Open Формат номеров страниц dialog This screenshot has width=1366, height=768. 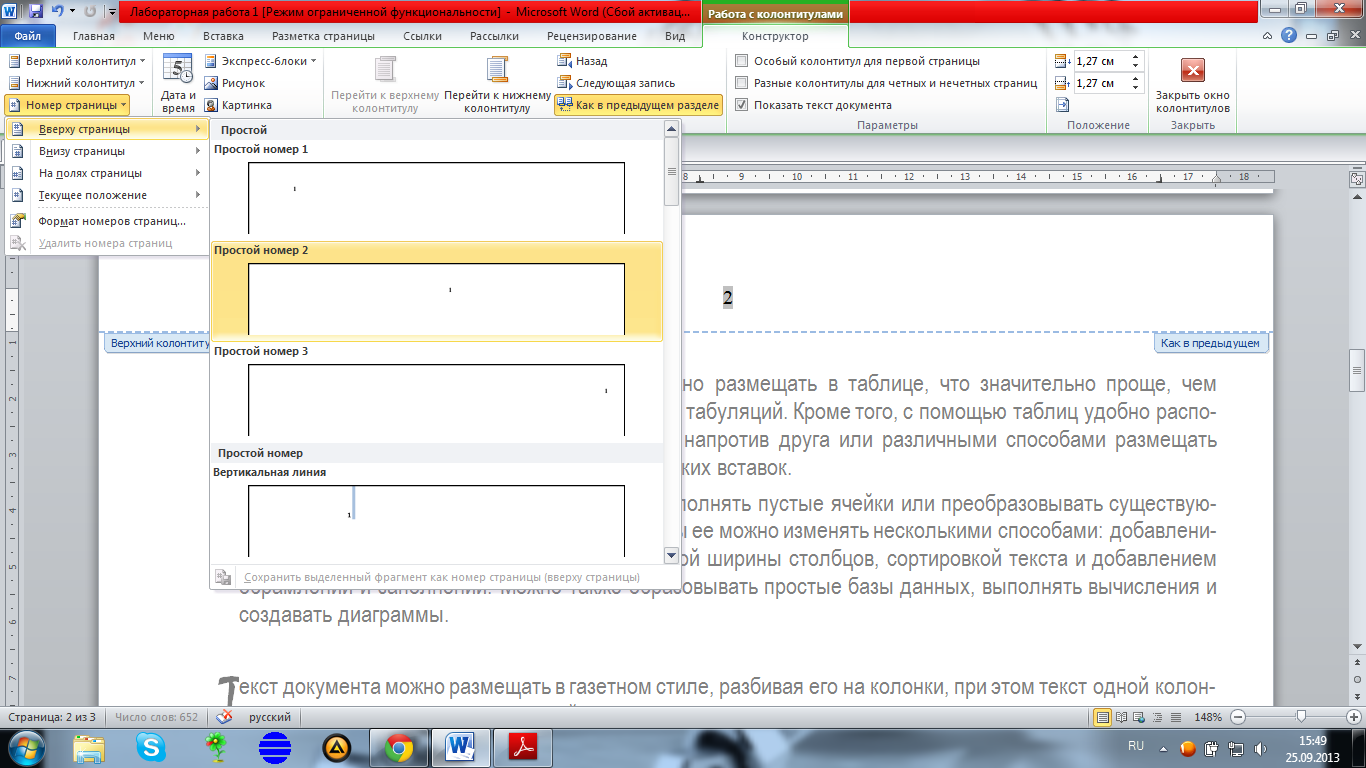pos(106,221)
